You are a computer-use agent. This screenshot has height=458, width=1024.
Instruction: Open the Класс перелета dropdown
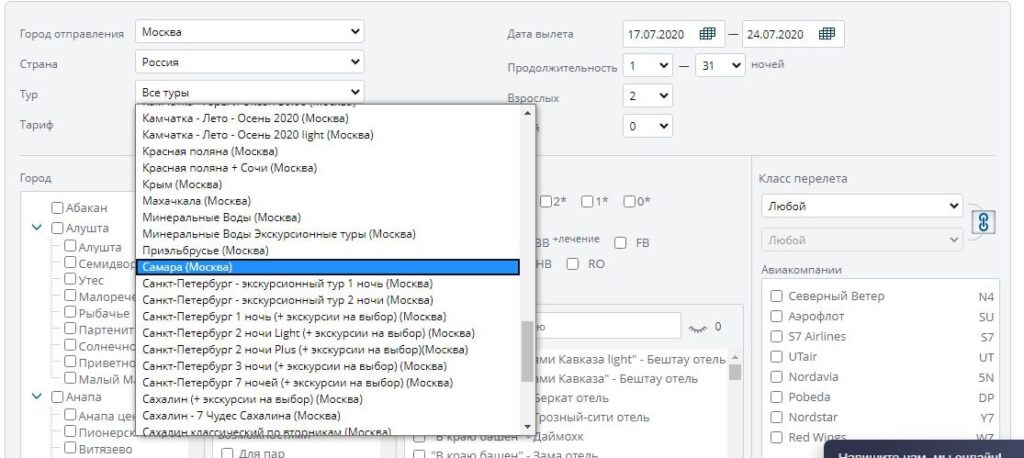click(861, 207)
